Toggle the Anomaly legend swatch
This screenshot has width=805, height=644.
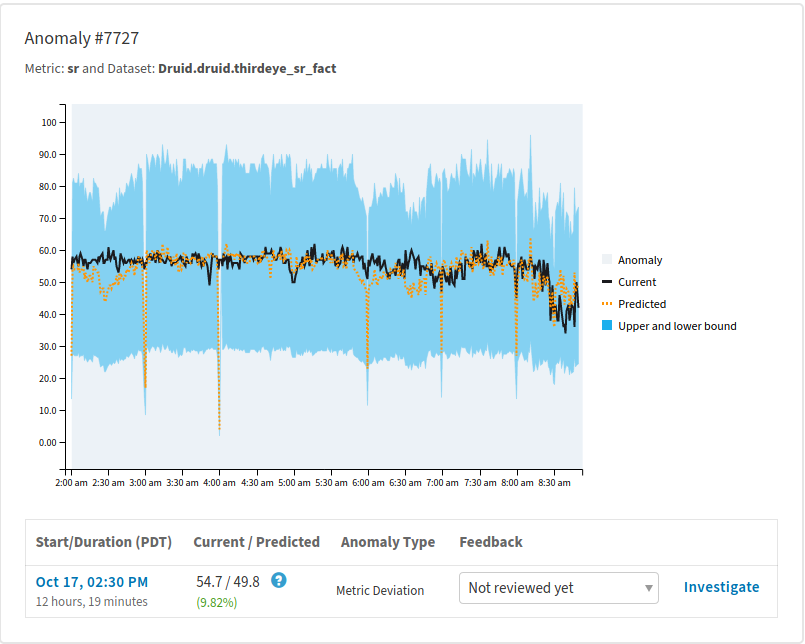(x=607, y=259)
